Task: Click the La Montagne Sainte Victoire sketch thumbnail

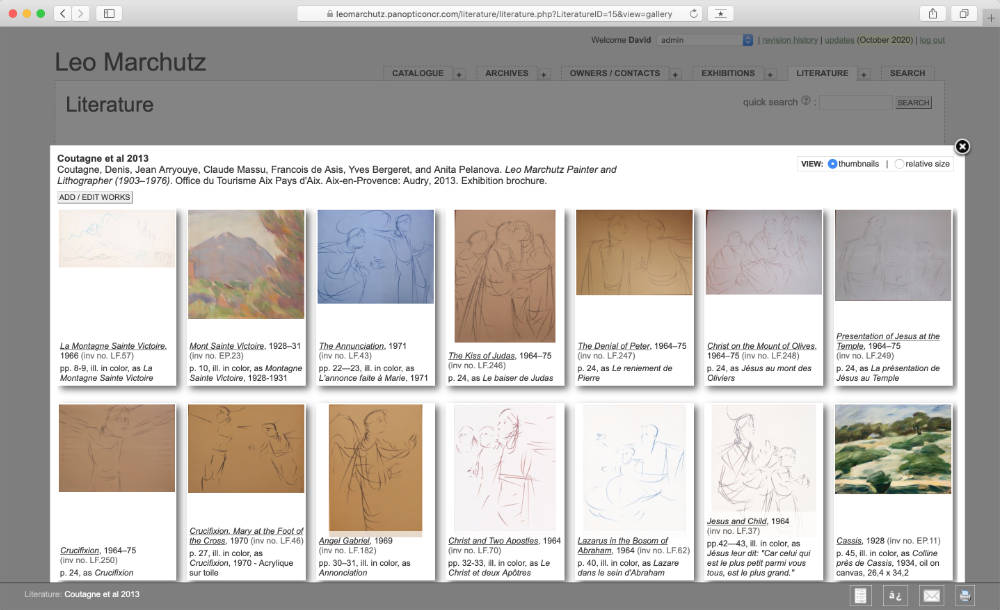Action: tap(117, 239)
